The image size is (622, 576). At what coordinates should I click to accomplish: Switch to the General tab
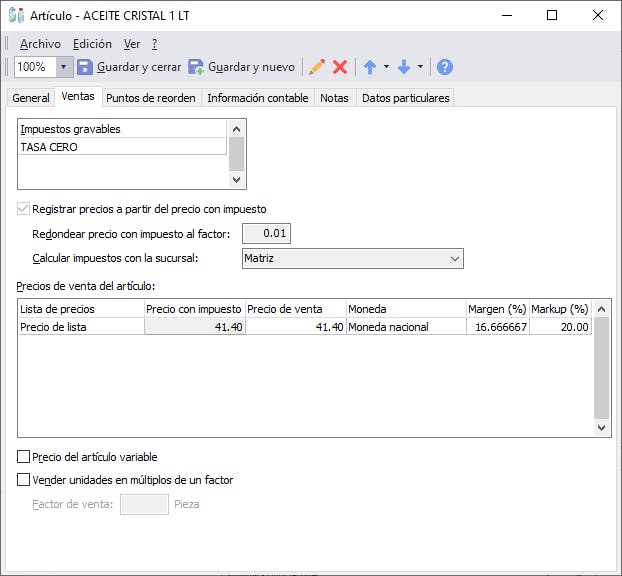(x=31, y=98)
